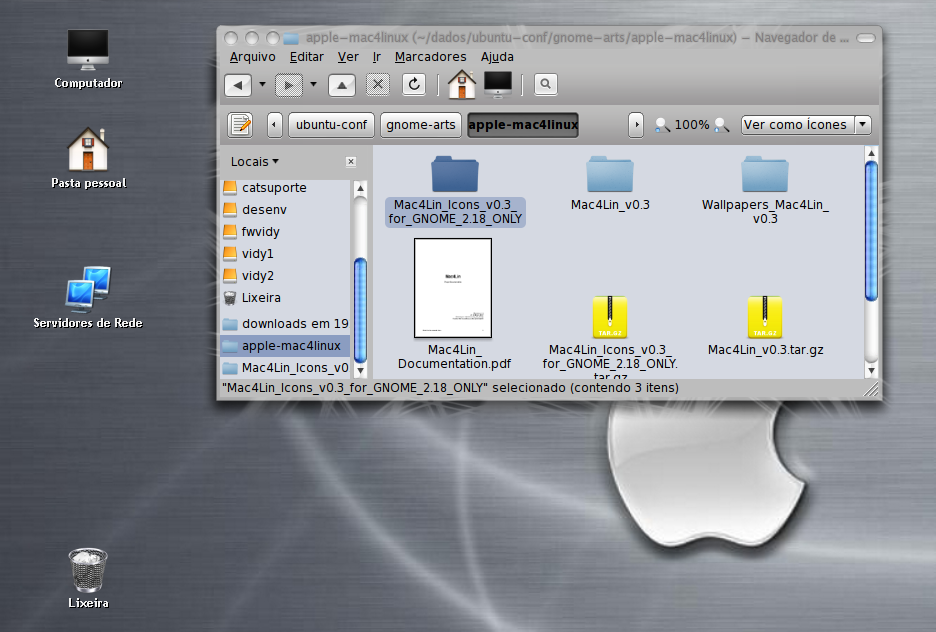Zoom in with the right magnifier icon
936x632 pixels.
coord(722,125)
